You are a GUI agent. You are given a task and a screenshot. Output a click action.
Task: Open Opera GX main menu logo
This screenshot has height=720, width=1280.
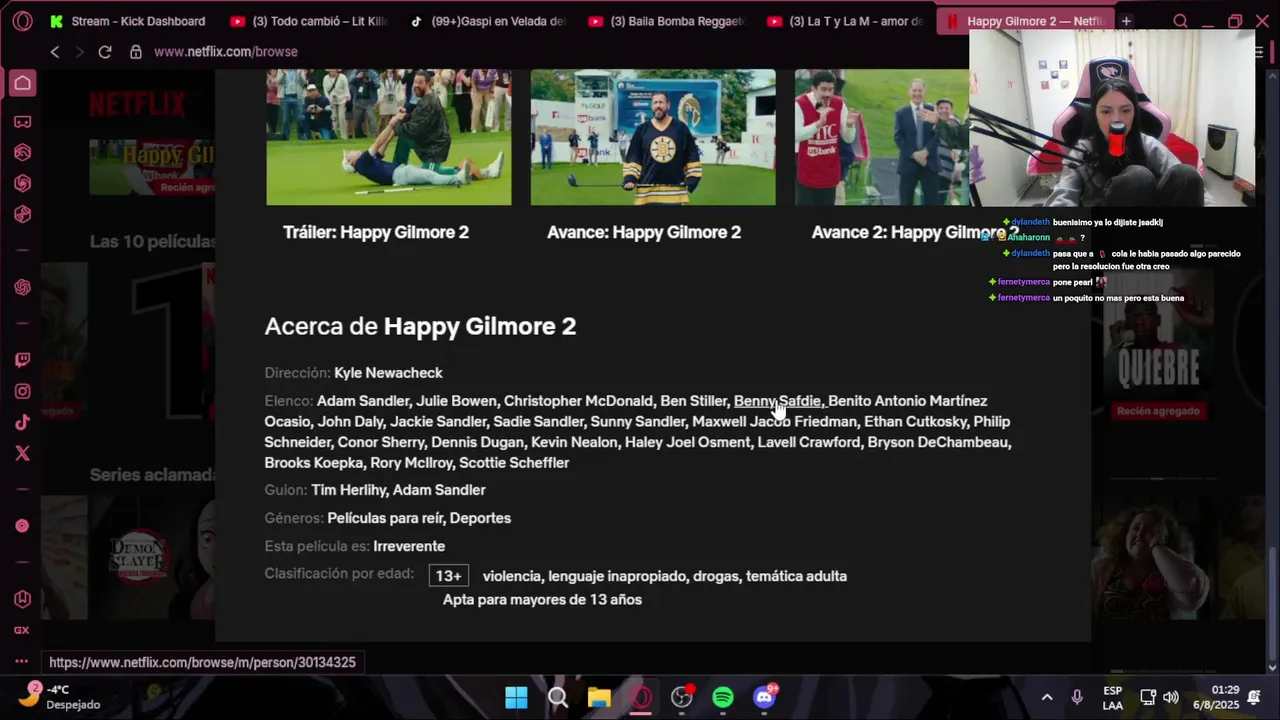(x=22, y=21)
